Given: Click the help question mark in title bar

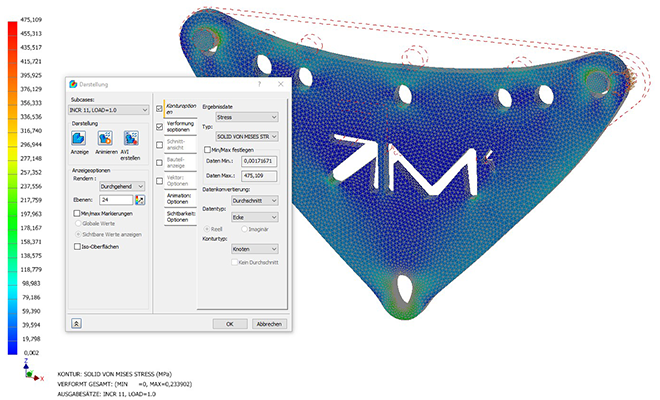Looking at the screenshot, I should 258,86.
